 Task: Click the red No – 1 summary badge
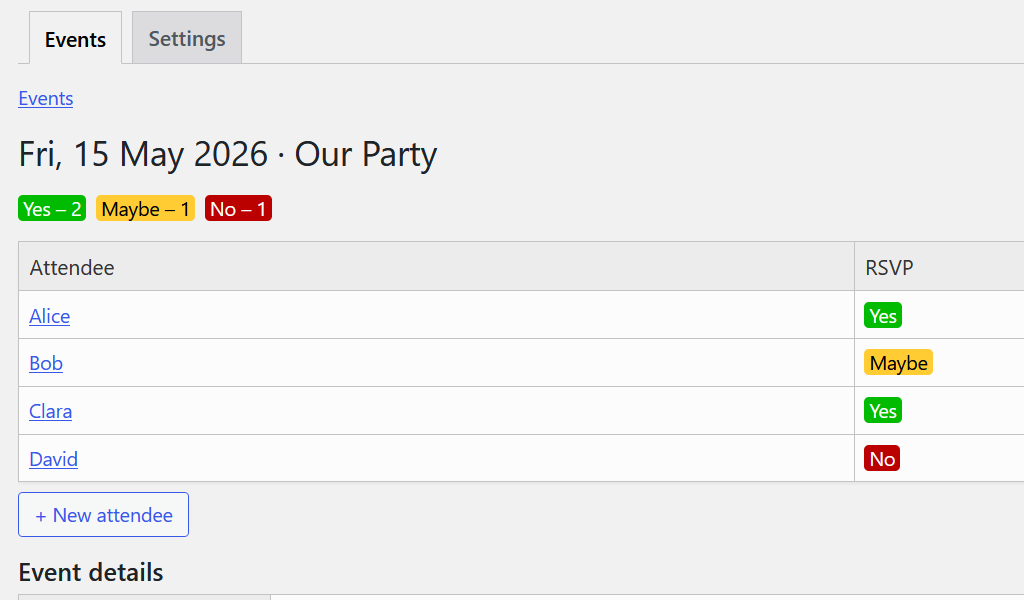(x=237, y=208)
